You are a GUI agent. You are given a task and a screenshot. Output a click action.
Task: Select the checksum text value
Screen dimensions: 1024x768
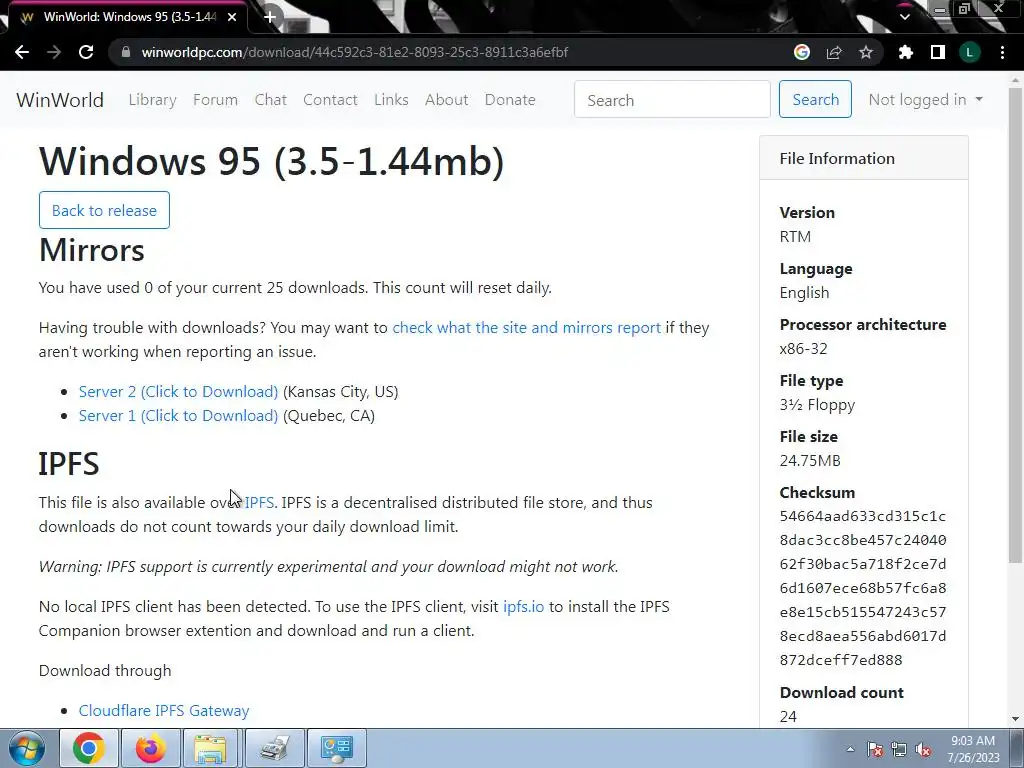click(x=863, y=588)
